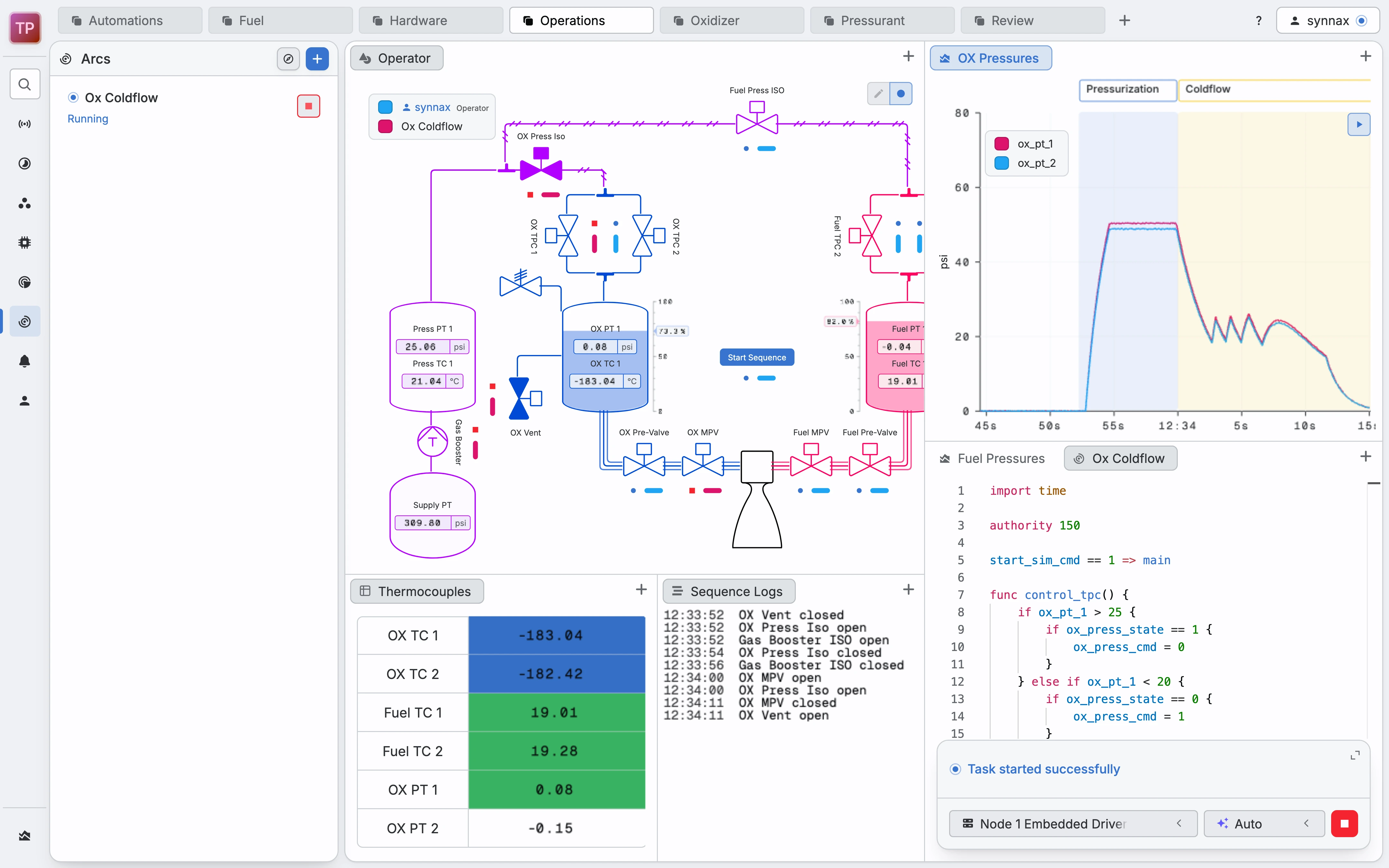Screen dimensions: 1389x868
Task: Toggle the OX MPV valve
Action: pyautogui.click(x=703, y=460)
